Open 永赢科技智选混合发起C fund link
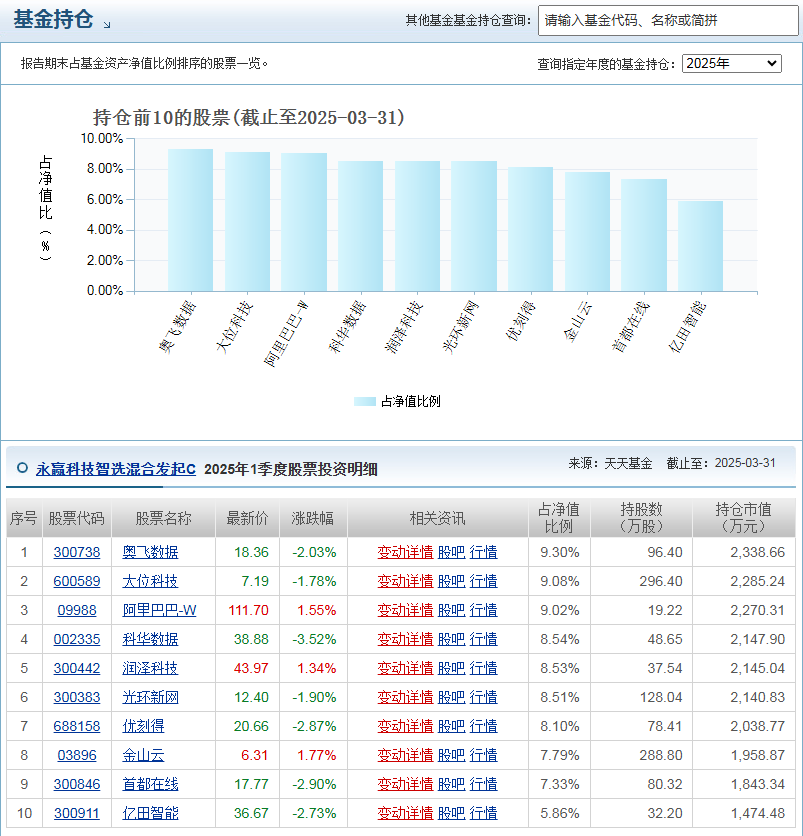This screenshot has width=803, height=836. (116, 469)
